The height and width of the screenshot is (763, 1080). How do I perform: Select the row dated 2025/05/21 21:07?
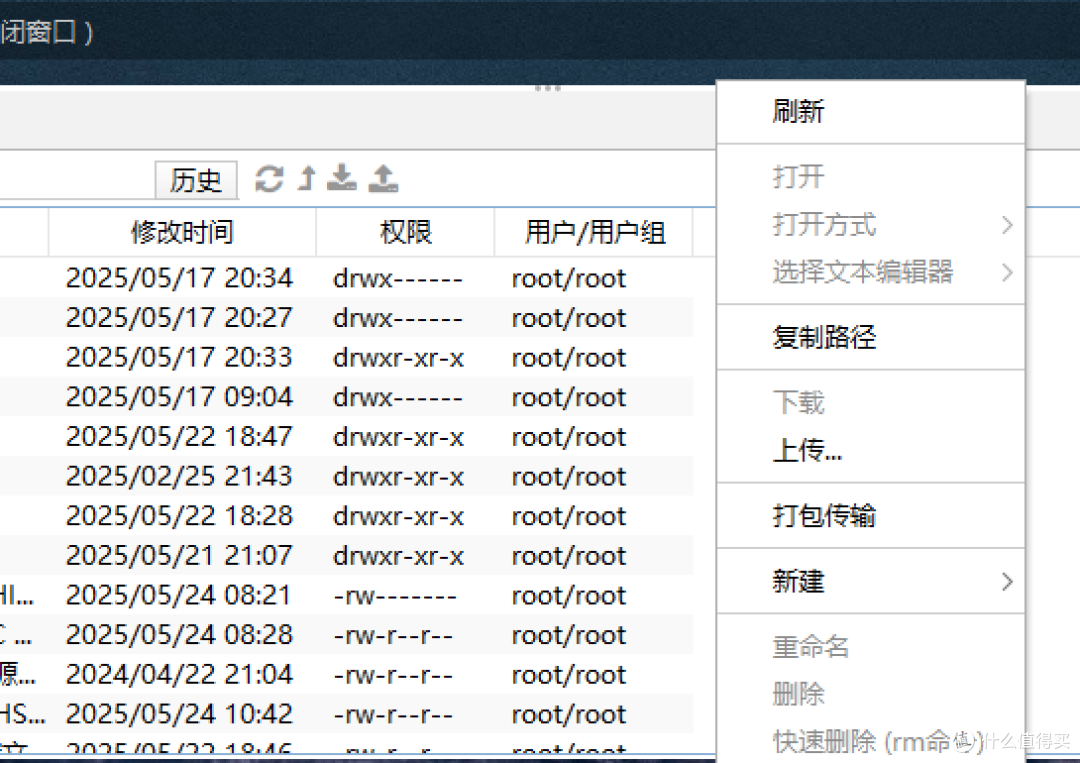[346, 556]
